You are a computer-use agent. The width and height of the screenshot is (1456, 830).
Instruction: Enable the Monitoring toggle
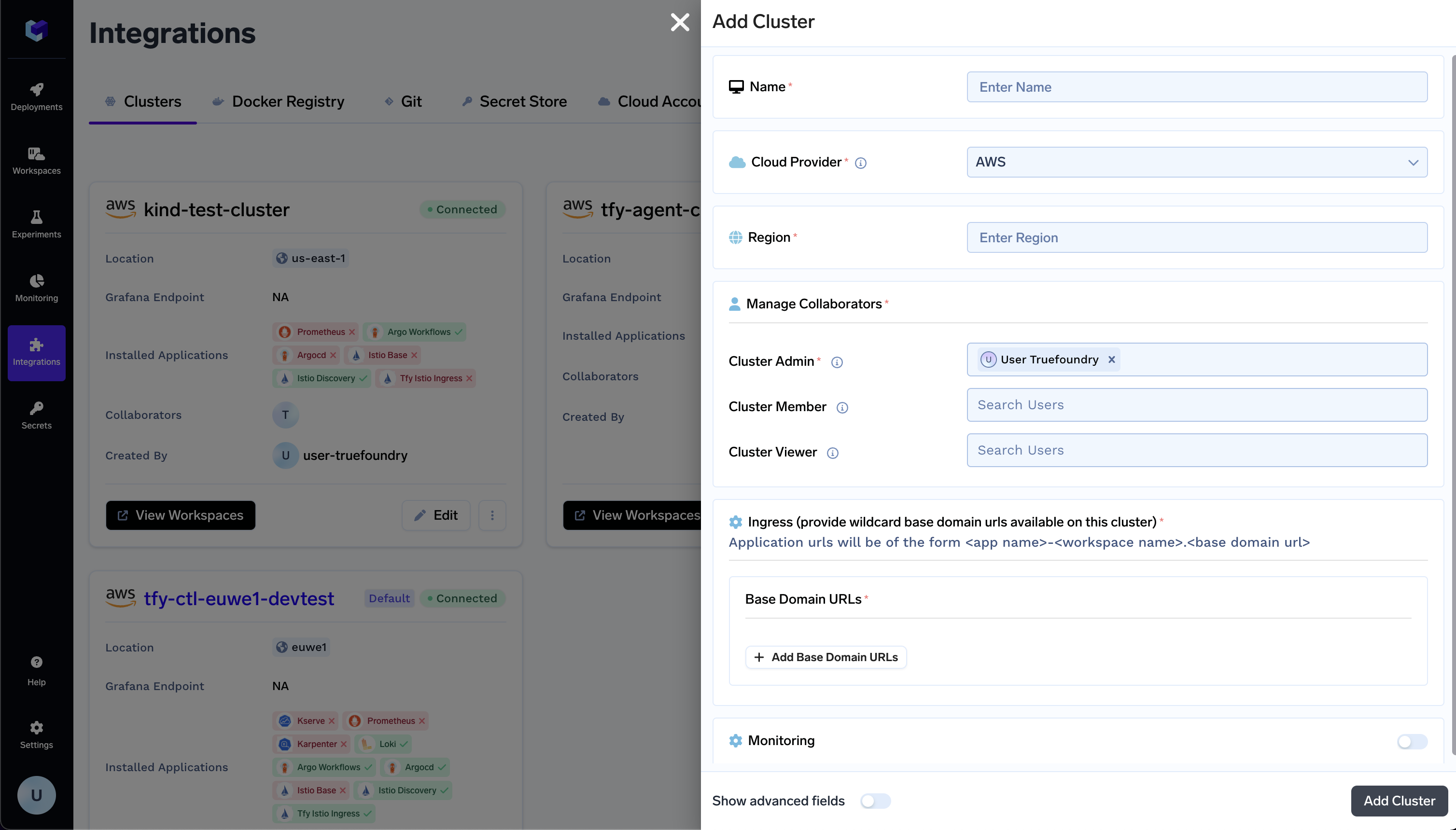point(1412,741)
